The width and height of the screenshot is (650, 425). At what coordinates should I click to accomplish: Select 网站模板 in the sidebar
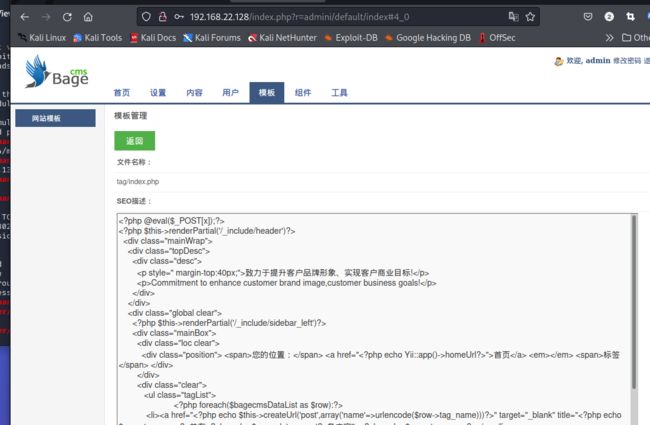(x=56, y=118)
